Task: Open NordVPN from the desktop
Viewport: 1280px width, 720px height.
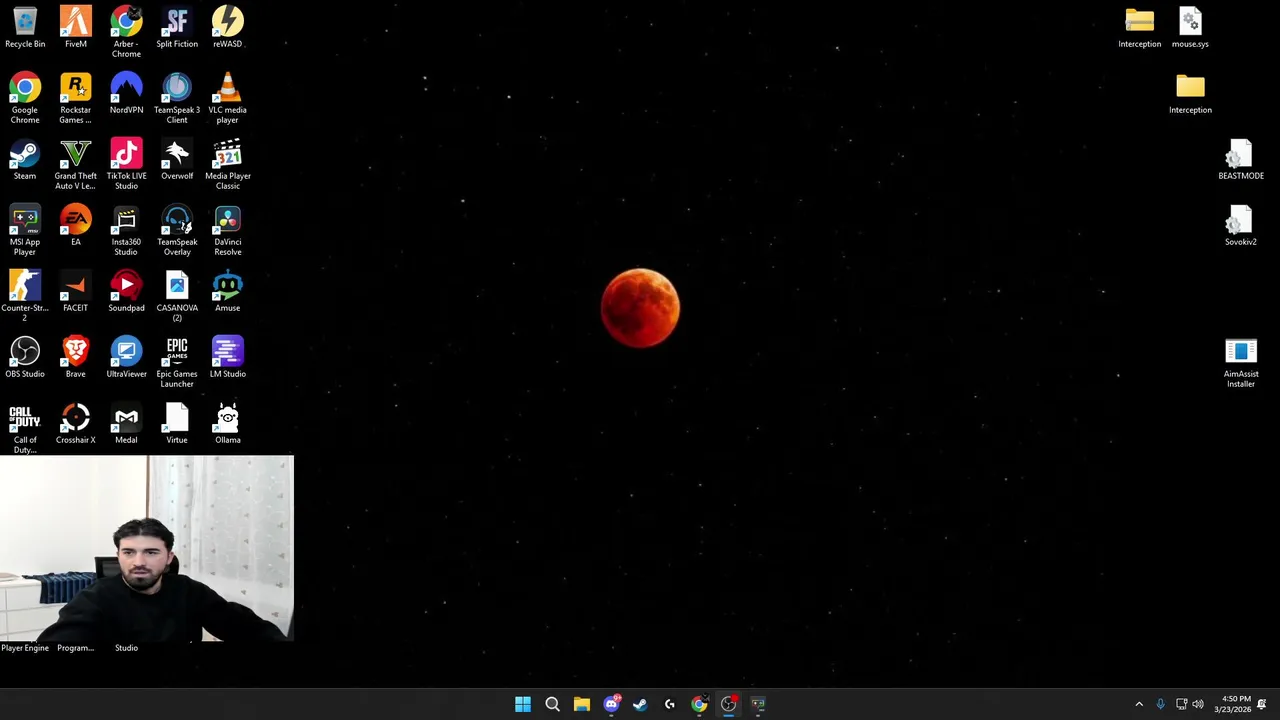Action: (x=126, y=93)
